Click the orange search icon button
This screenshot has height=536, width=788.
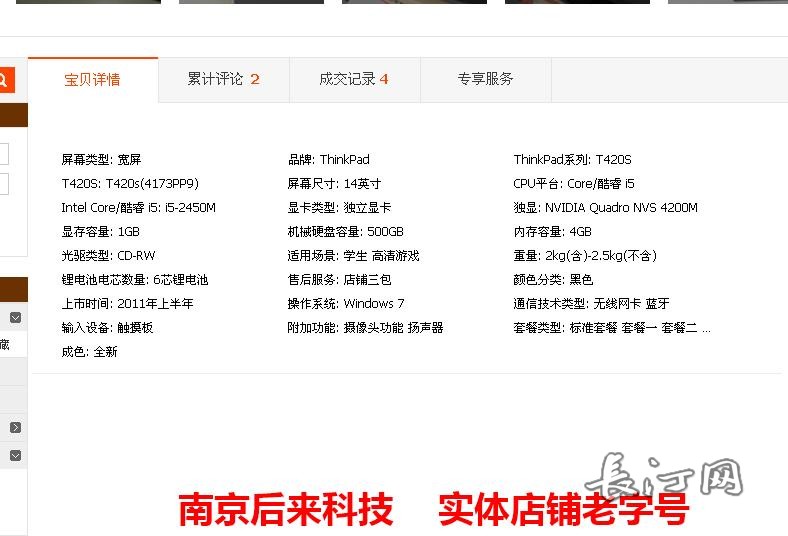pyautogui.click(x=7, y=79)
